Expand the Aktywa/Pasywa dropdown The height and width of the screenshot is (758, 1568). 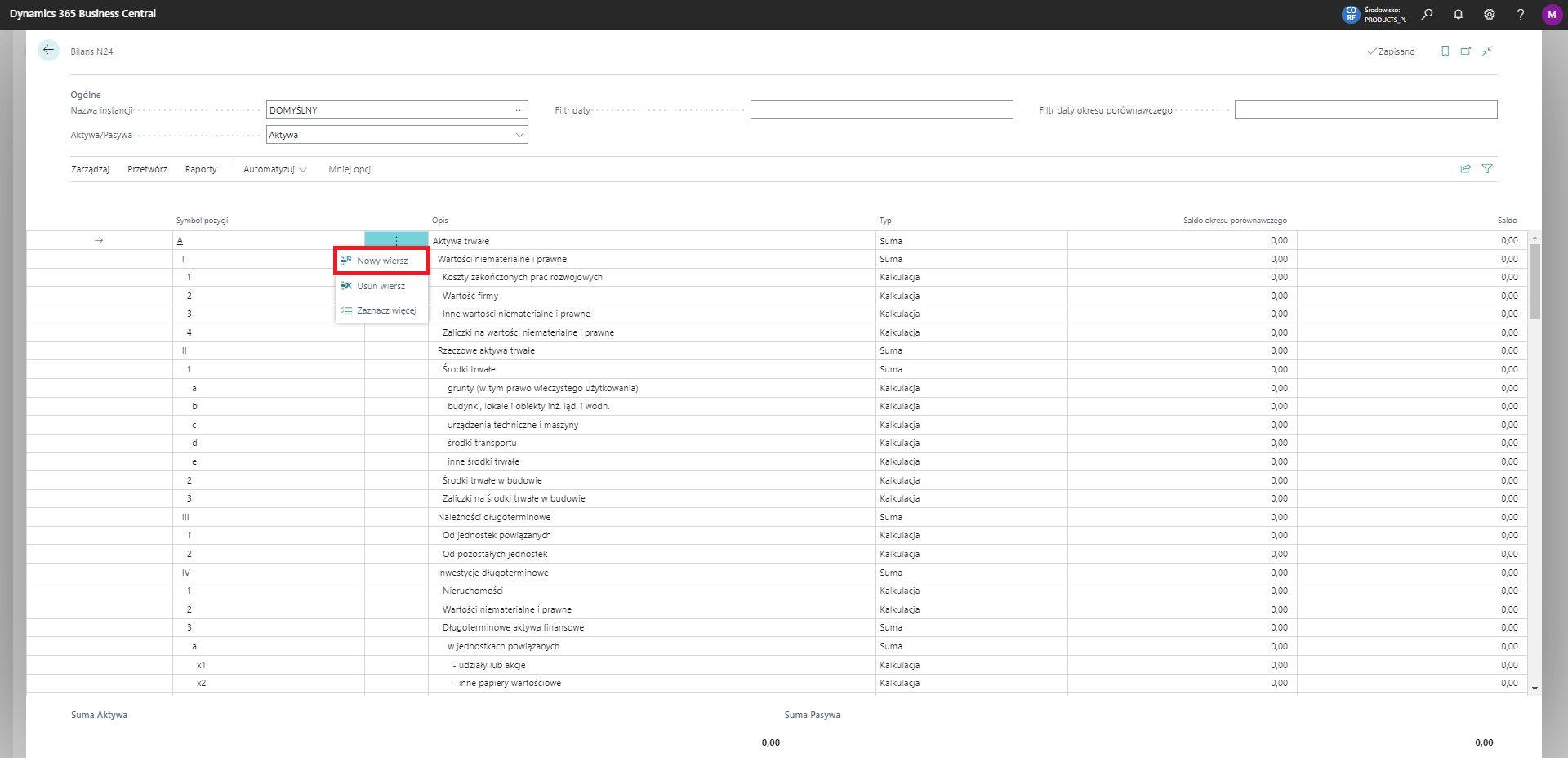click(x=519, y=135)
